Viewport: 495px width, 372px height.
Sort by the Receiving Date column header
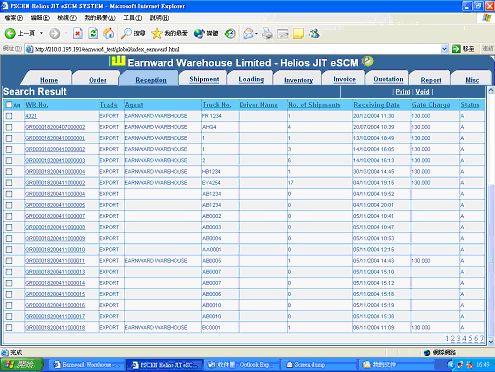376,105
